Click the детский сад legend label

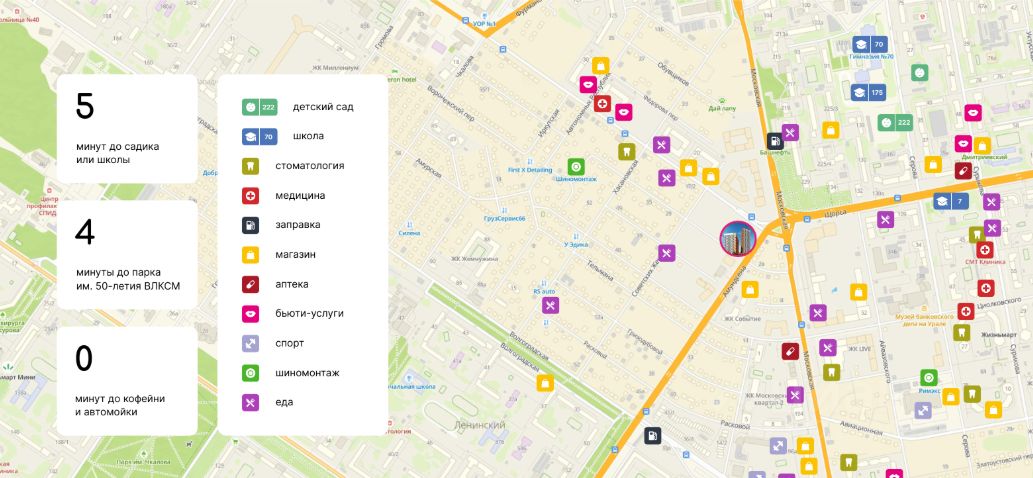[323, 107]
